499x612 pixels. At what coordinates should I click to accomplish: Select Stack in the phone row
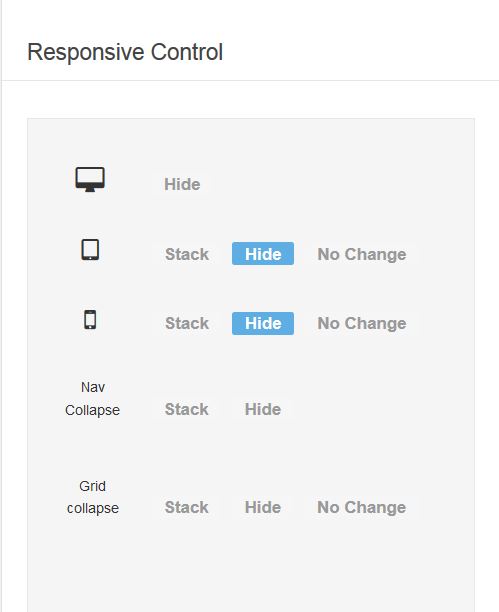(187, 323)
